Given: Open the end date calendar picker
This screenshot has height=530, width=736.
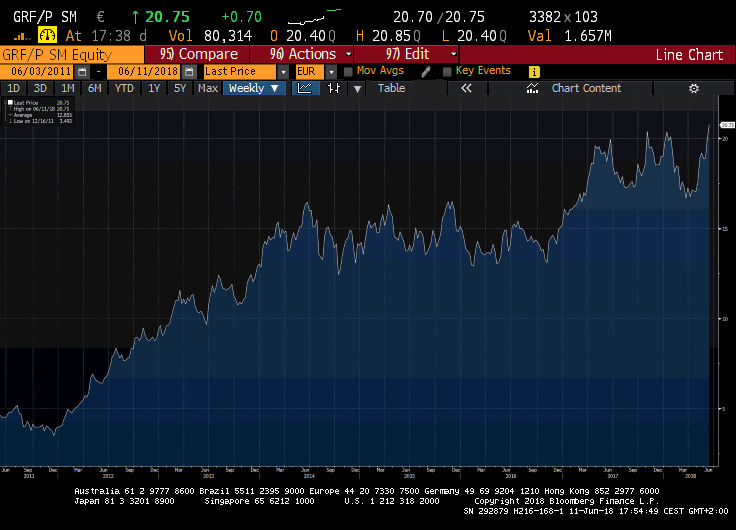Looking at the screenshot, I should [x=189, y=72].
